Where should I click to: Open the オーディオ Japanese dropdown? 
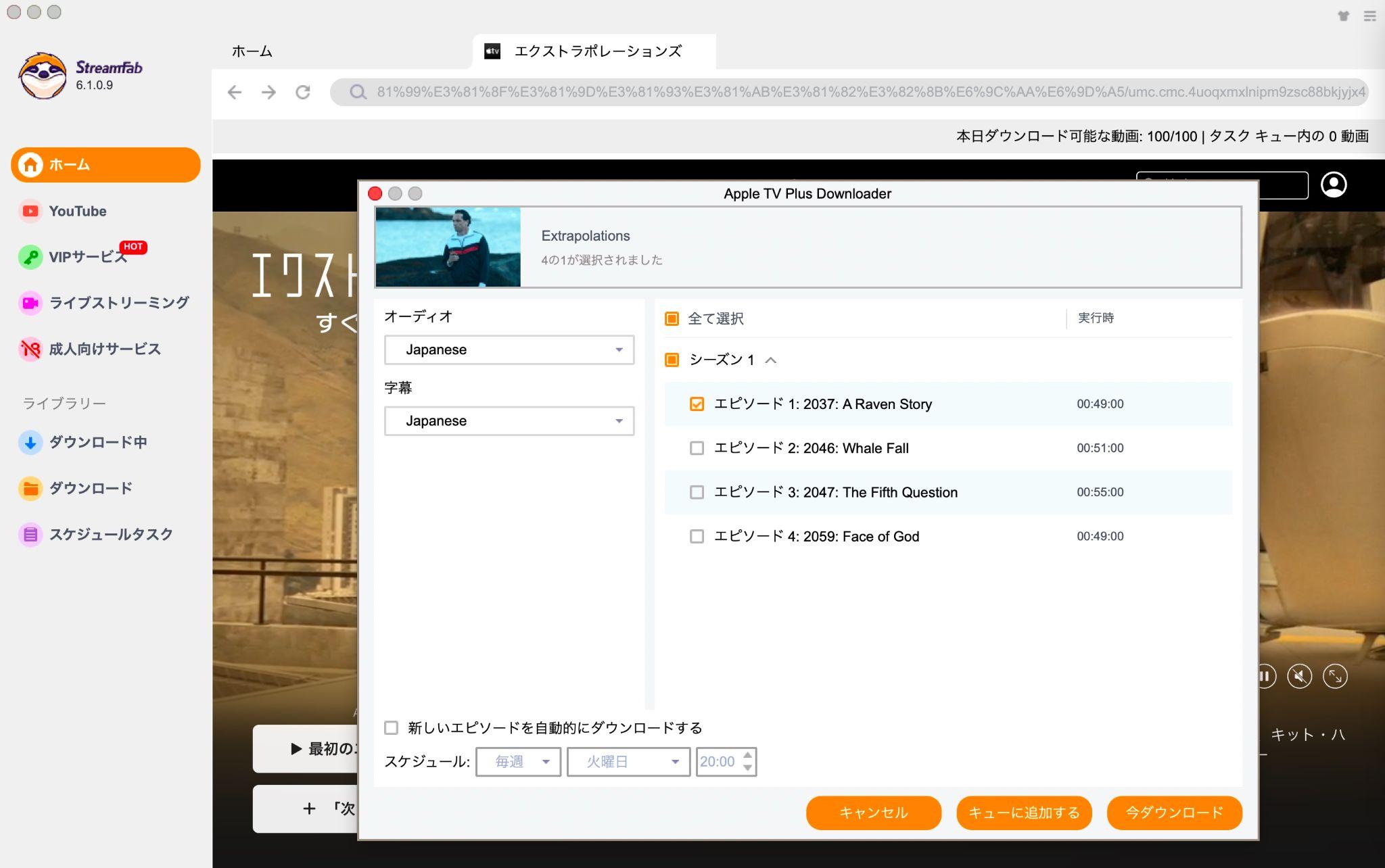[x=509, y=349]
